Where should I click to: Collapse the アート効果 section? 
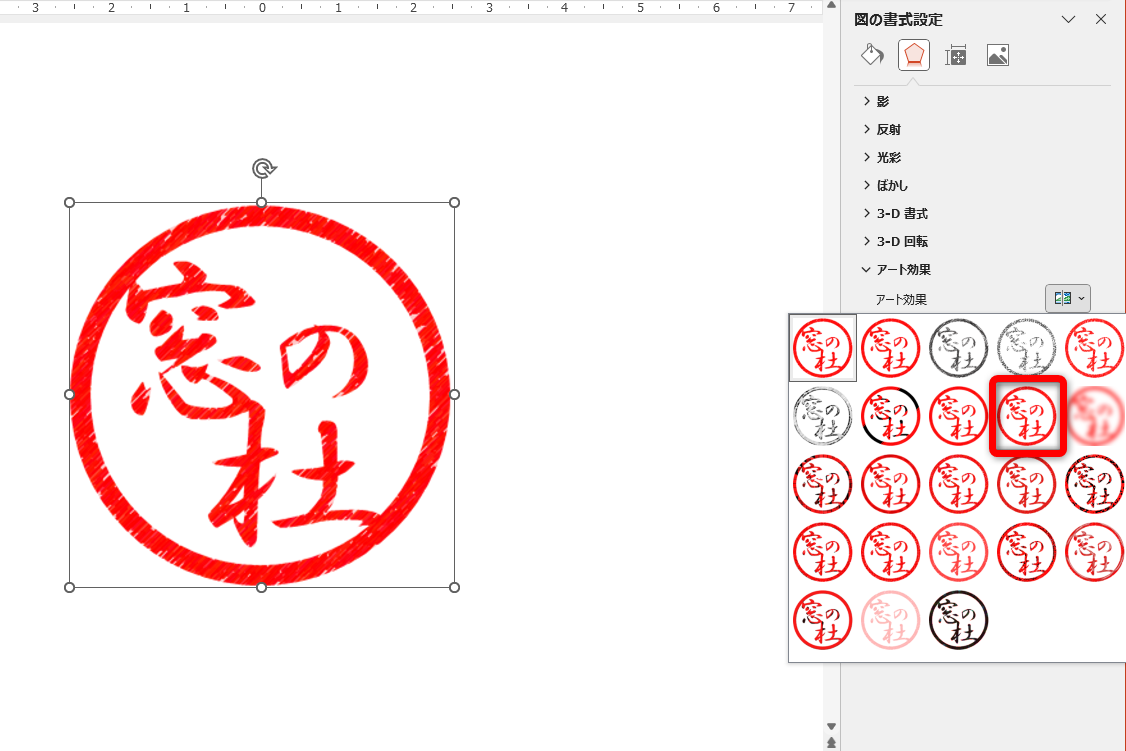[x=904, y=269]
